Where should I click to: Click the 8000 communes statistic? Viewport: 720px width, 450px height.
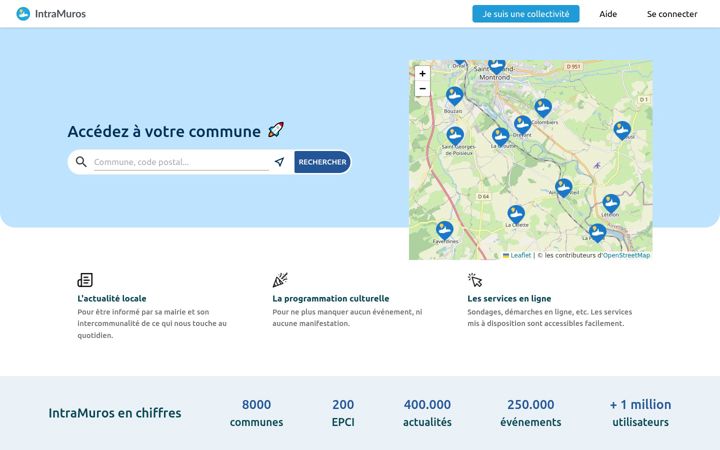click(256, 413)
